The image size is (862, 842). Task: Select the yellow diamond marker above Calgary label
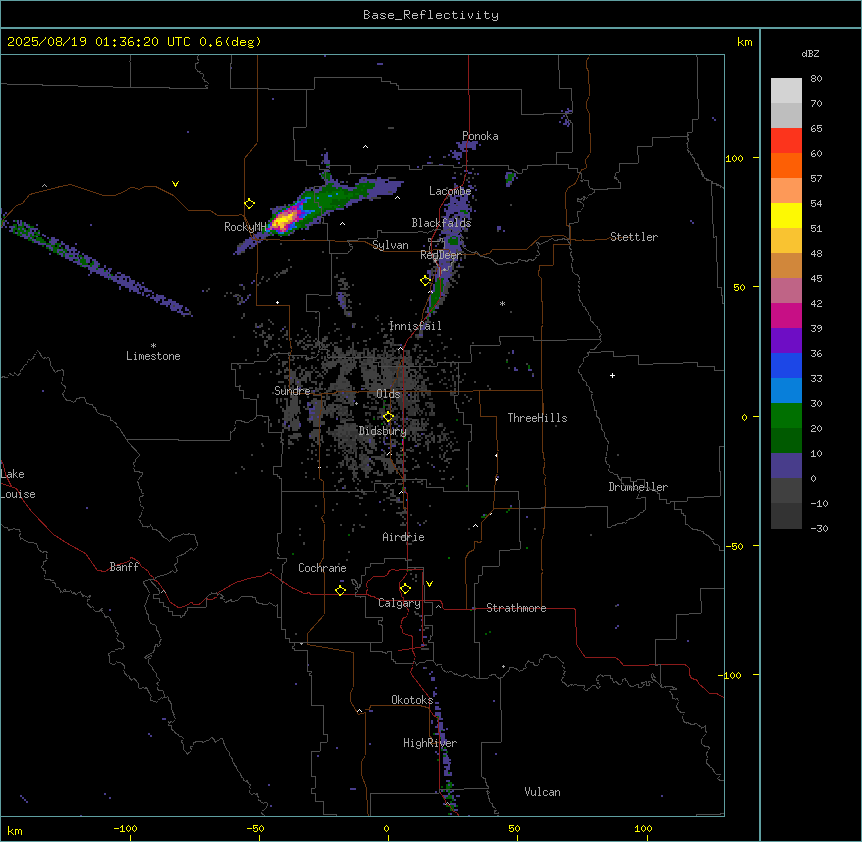tap(405, 589)
